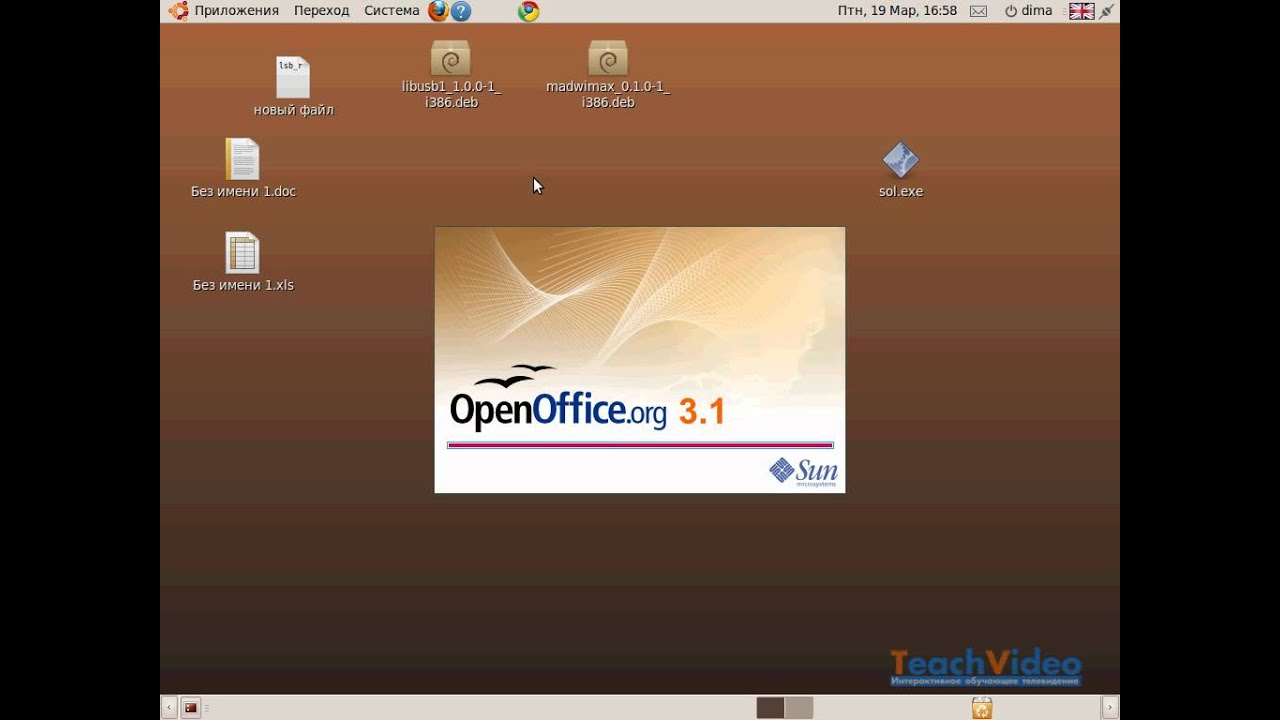Click the left panel hide arrow
Image resolution: width=1280 pixels, height=720 pixels.
coord(168,708)
